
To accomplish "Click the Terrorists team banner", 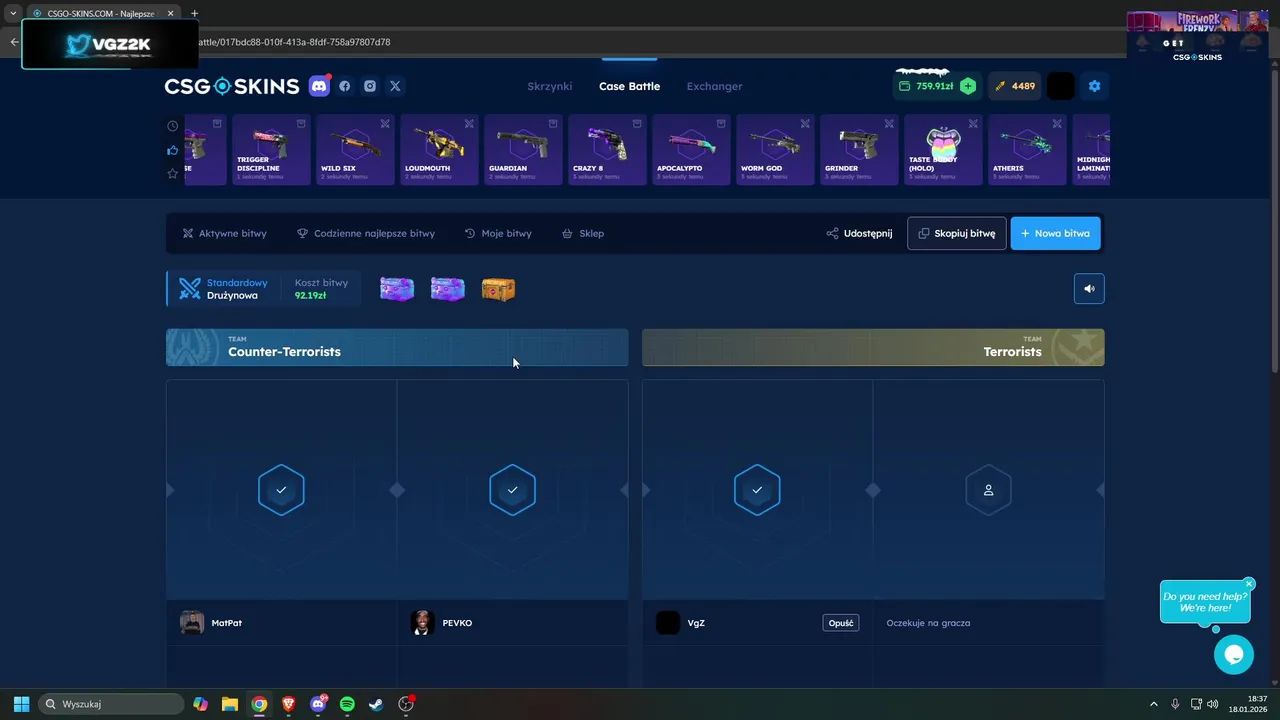I will (873, 347).
